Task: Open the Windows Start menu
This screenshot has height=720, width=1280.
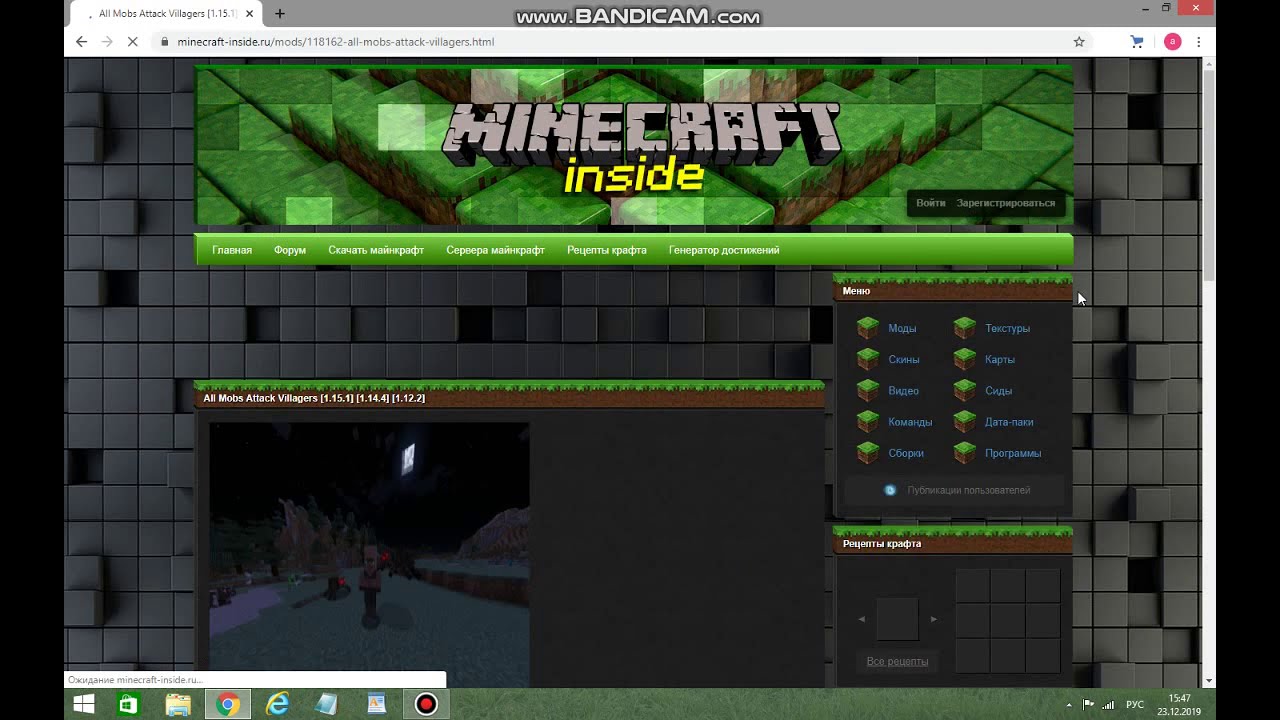Action: [x=84, y=704]
